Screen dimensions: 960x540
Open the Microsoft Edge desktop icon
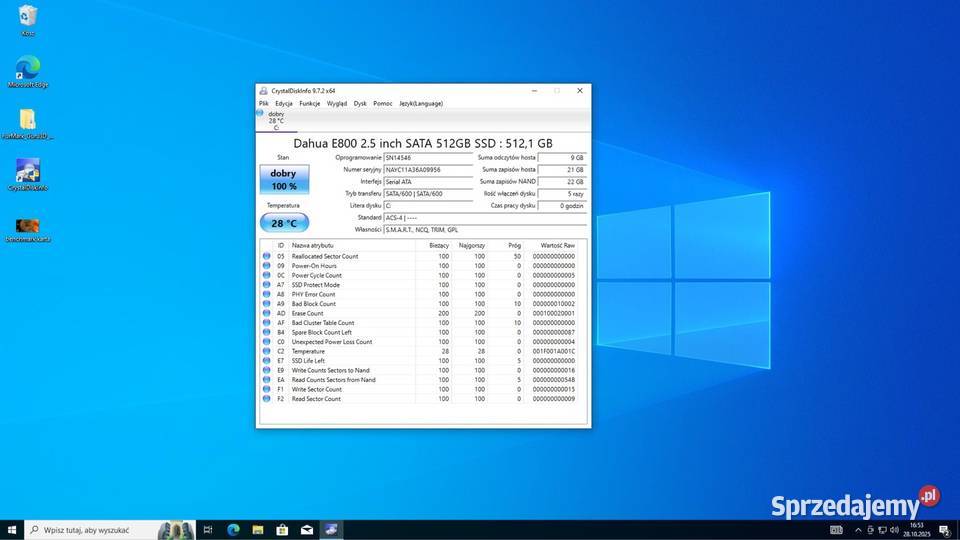click(28, 69)
